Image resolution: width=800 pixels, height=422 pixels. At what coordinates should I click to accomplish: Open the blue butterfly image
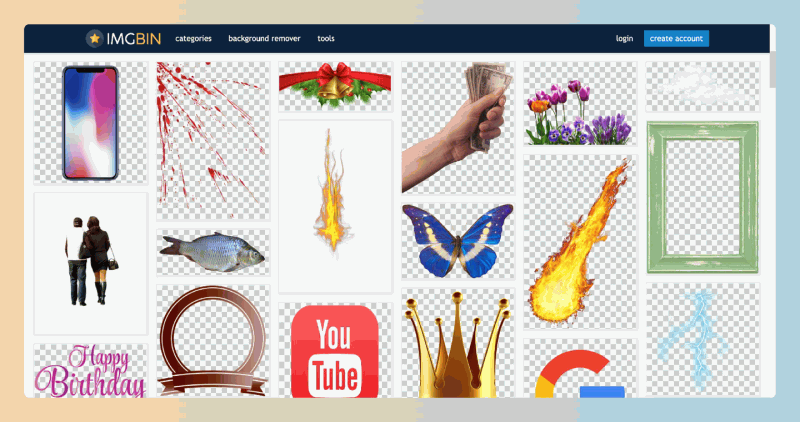pos(458,241)
